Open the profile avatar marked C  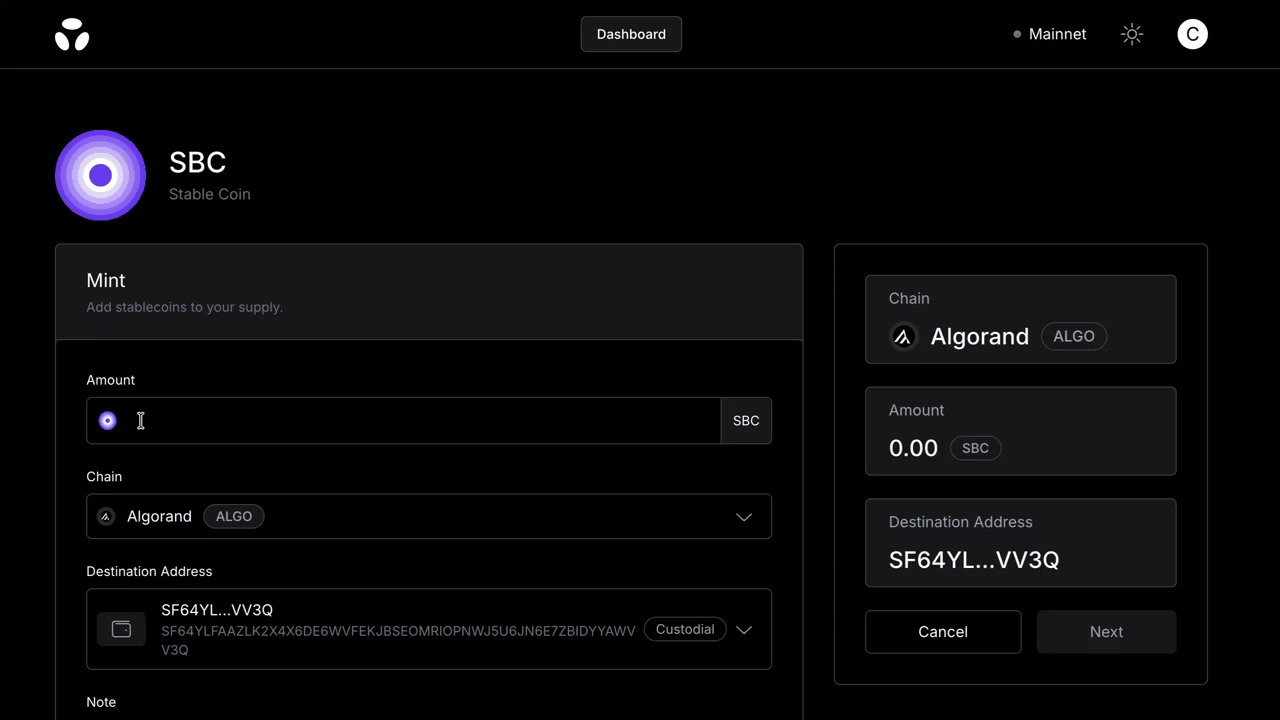1192,34
